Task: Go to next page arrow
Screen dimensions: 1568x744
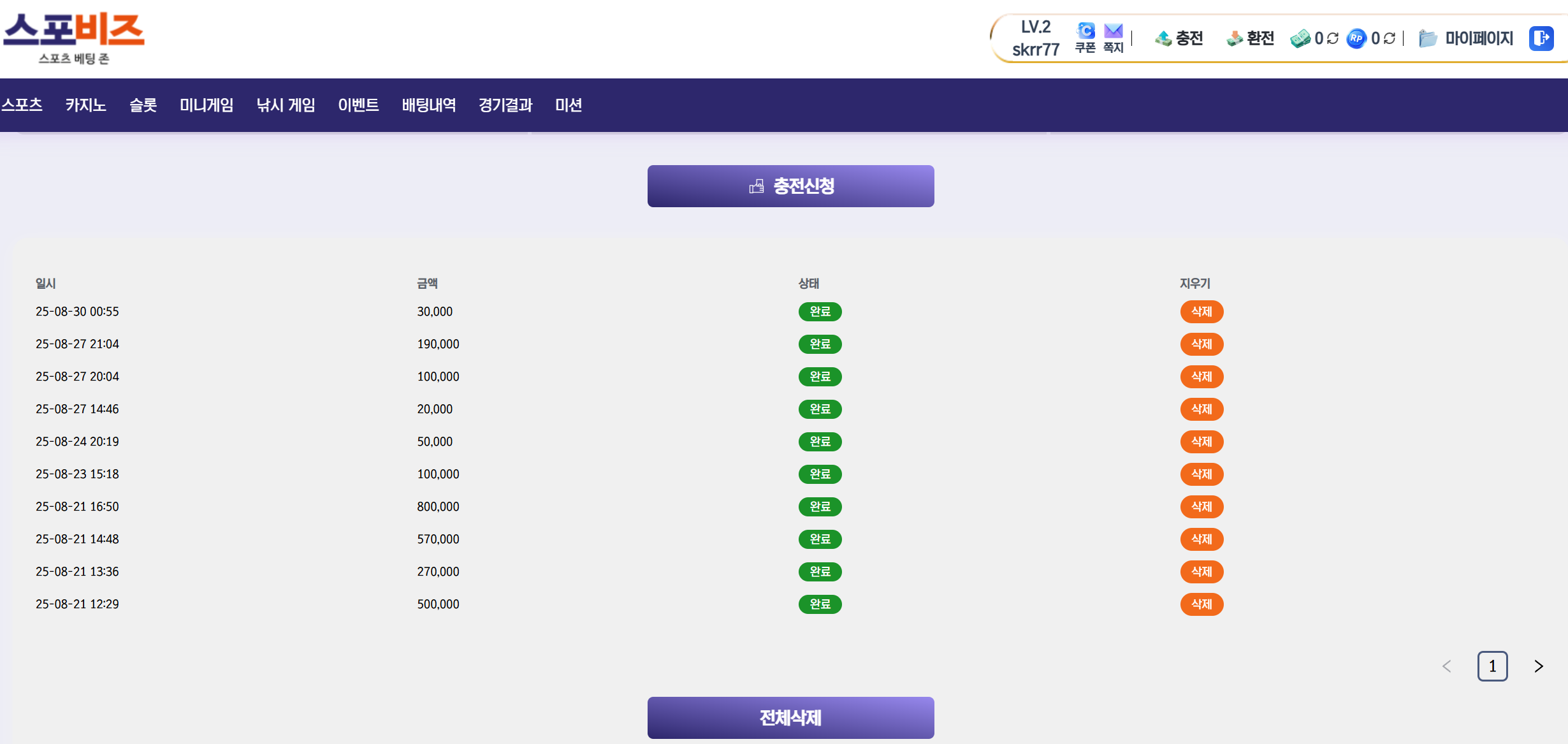Action: pos(1539,666)
